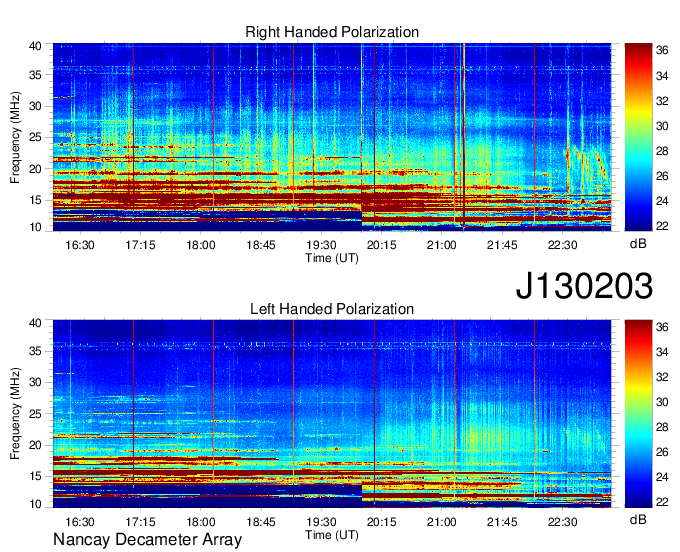Click 16:30 tick on Left Handed time axis

click(x=80, y=522)
